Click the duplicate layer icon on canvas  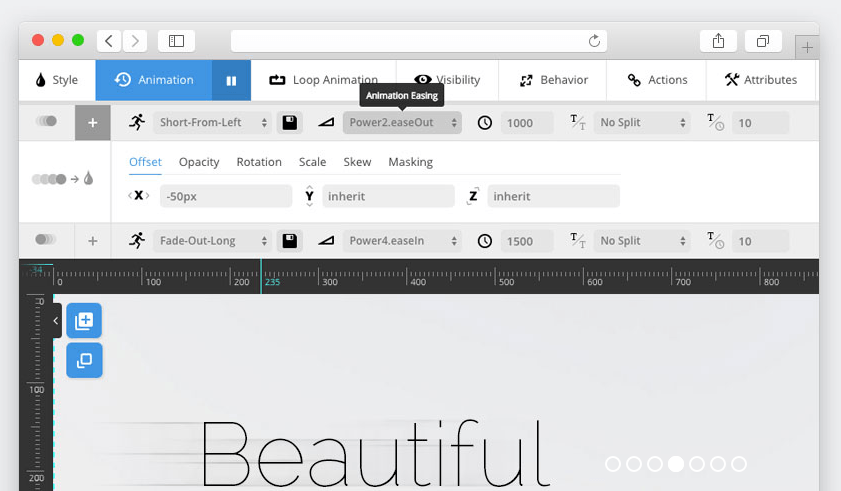(x=84, y=360)
